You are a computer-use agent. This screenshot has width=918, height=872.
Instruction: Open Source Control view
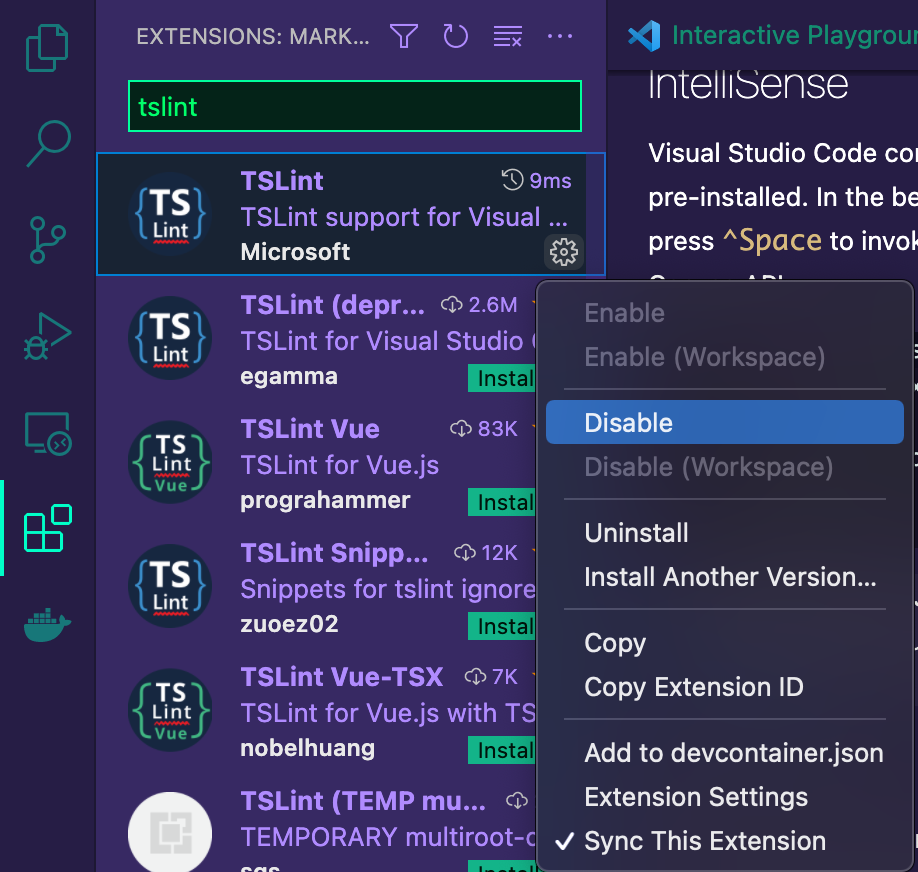point(47,240)
